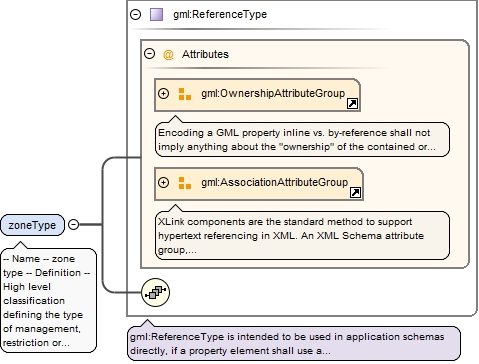
Task: Select the zoneType element box
Action: pos(32,225)
